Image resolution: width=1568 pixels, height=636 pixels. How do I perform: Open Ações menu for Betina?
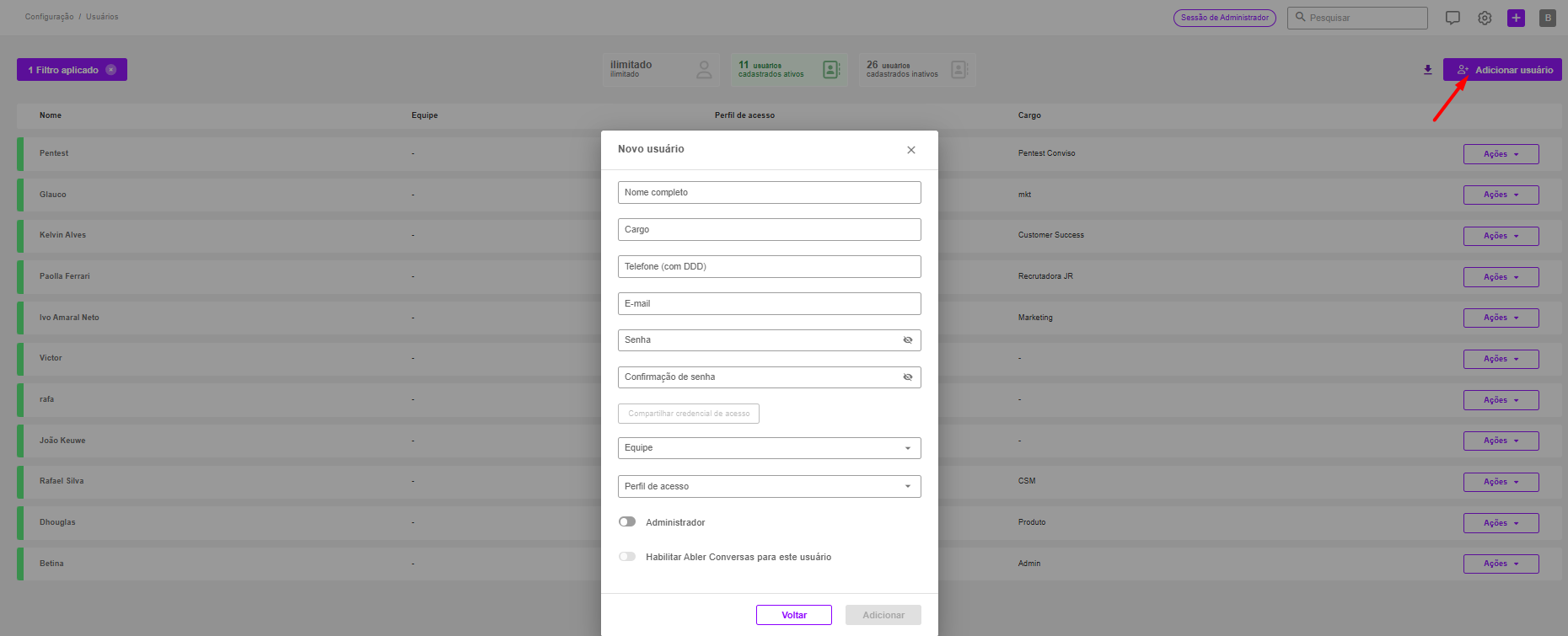coord(1501,564)
